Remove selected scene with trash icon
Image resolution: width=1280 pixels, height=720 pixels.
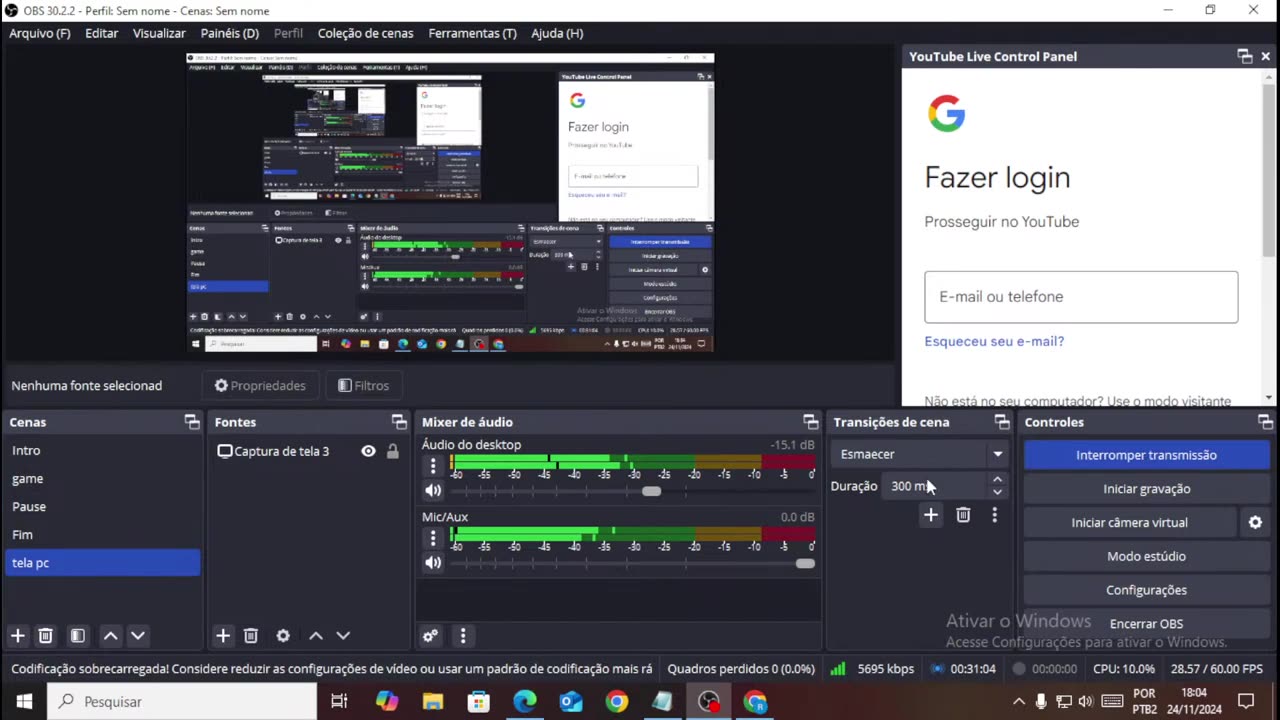point(45,636)
